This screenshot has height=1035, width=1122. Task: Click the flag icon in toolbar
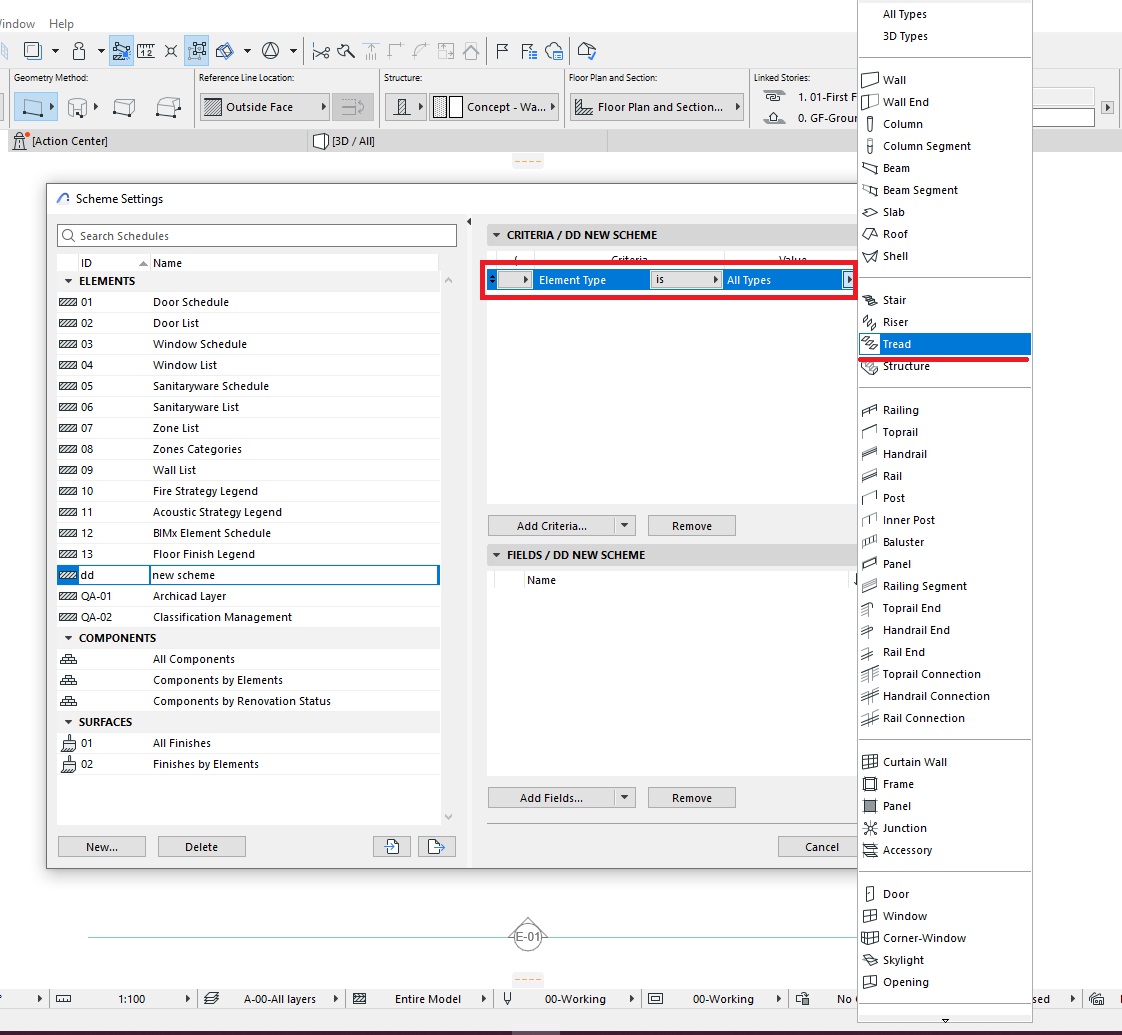pos(502,51)
